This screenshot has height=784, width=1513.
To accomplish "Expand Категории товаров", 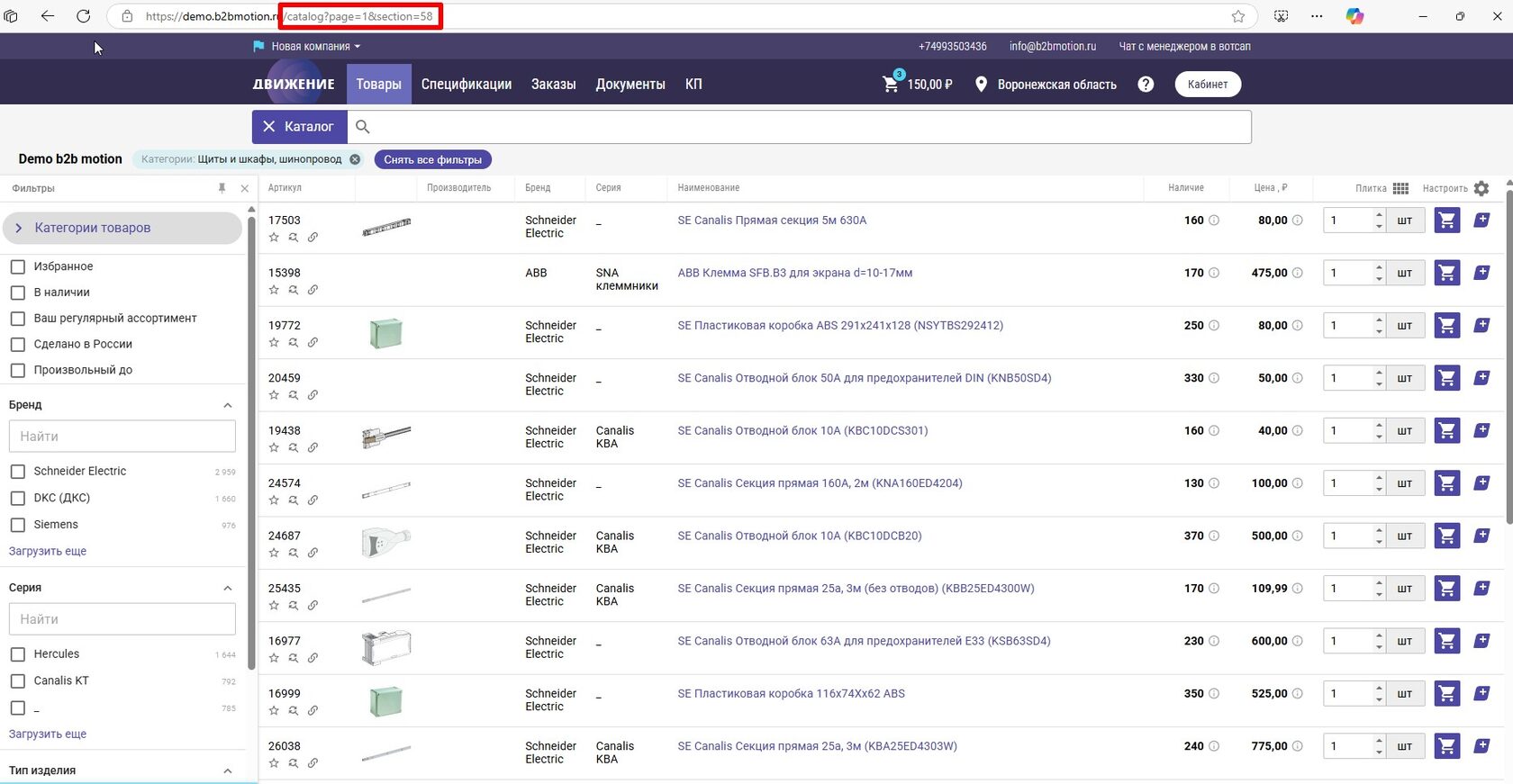I will point(122,228).
